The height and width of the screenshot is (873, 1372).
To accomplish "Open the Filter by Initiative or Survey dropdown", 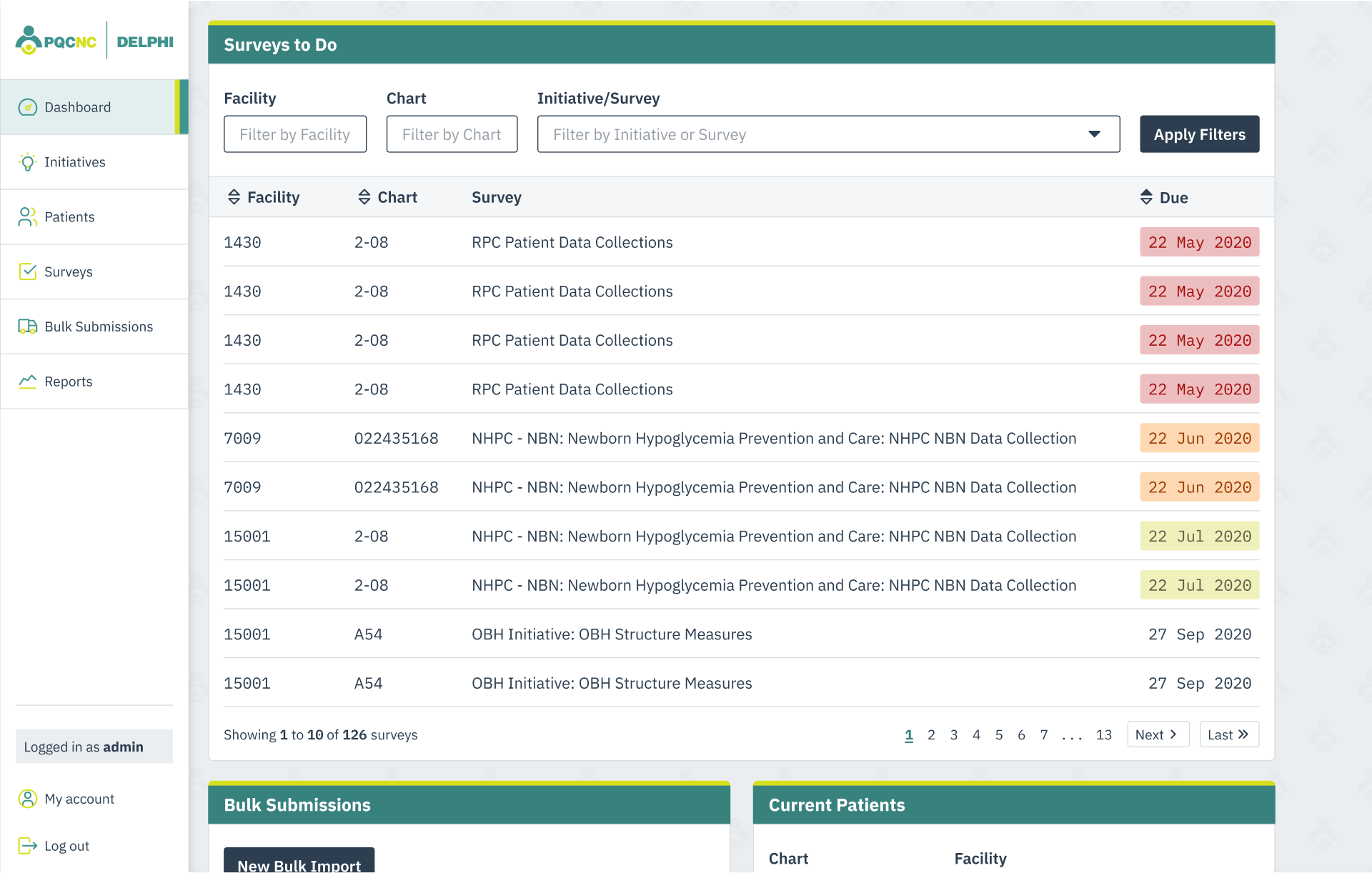I will [828, 134].
